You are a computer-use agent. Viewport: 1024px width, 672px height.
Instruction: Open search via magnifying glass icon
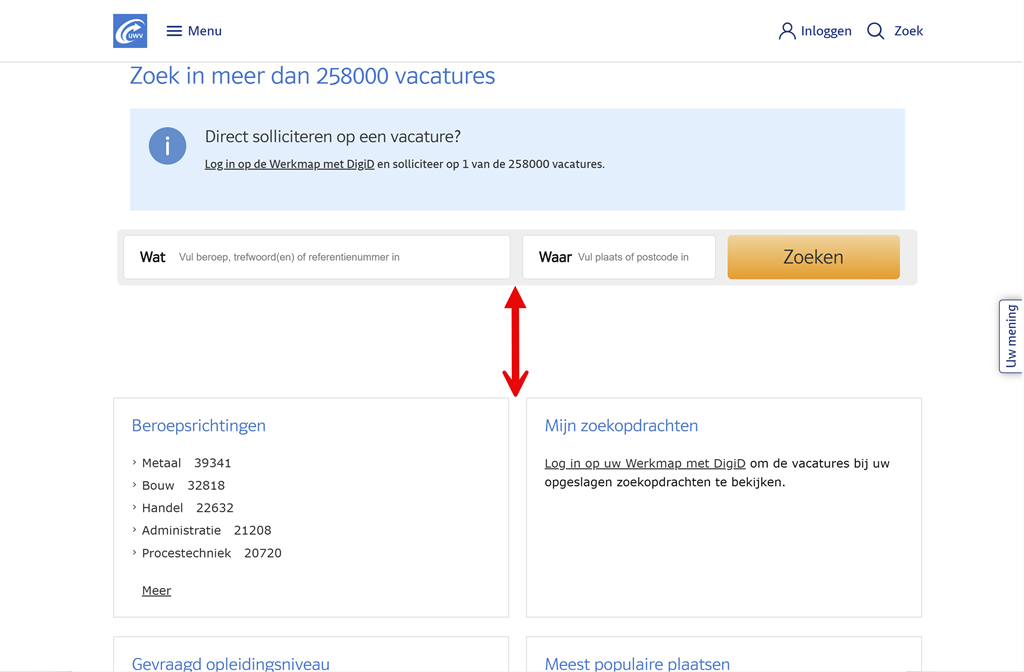pos(875,31)
